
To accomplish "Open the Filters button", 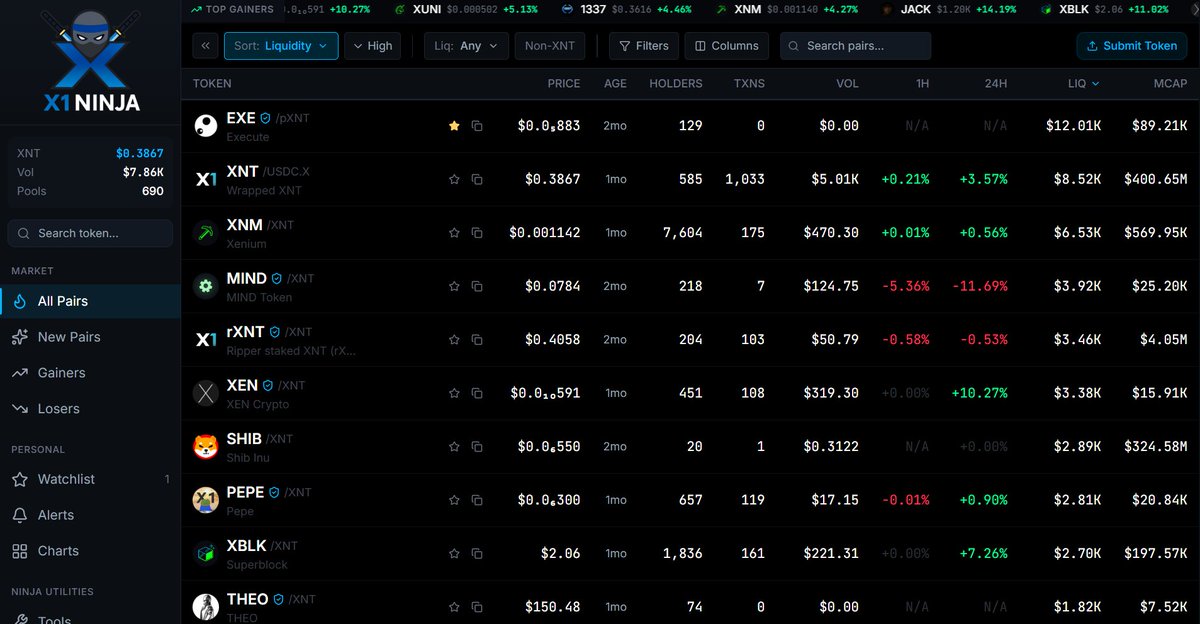I will pos(644,46).
